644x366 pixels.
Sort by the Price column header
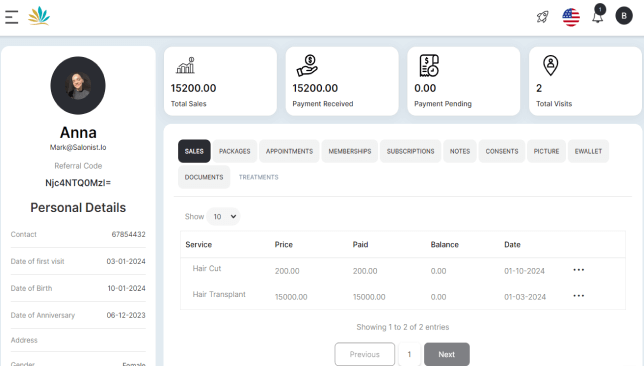point(283,244)
